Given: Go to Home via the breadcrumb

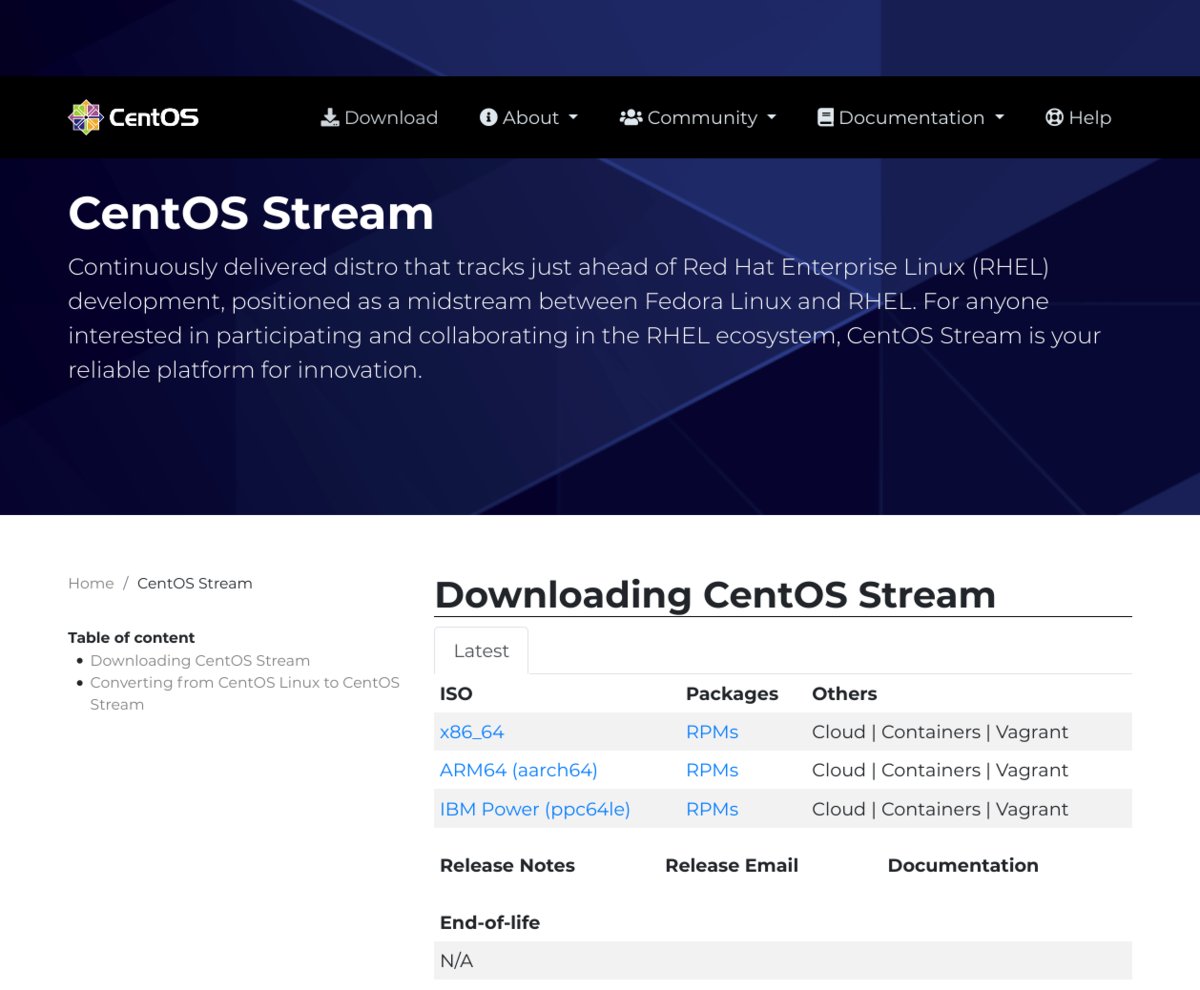Looking at the screenshot, I should (91, 583).
